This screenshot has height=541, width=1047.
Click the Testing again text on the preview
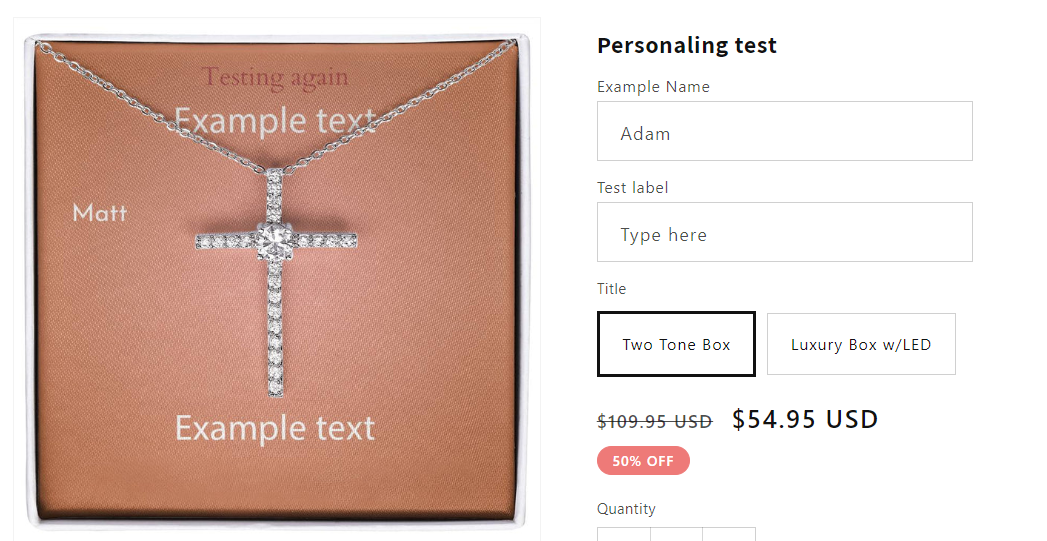point(275,77)
